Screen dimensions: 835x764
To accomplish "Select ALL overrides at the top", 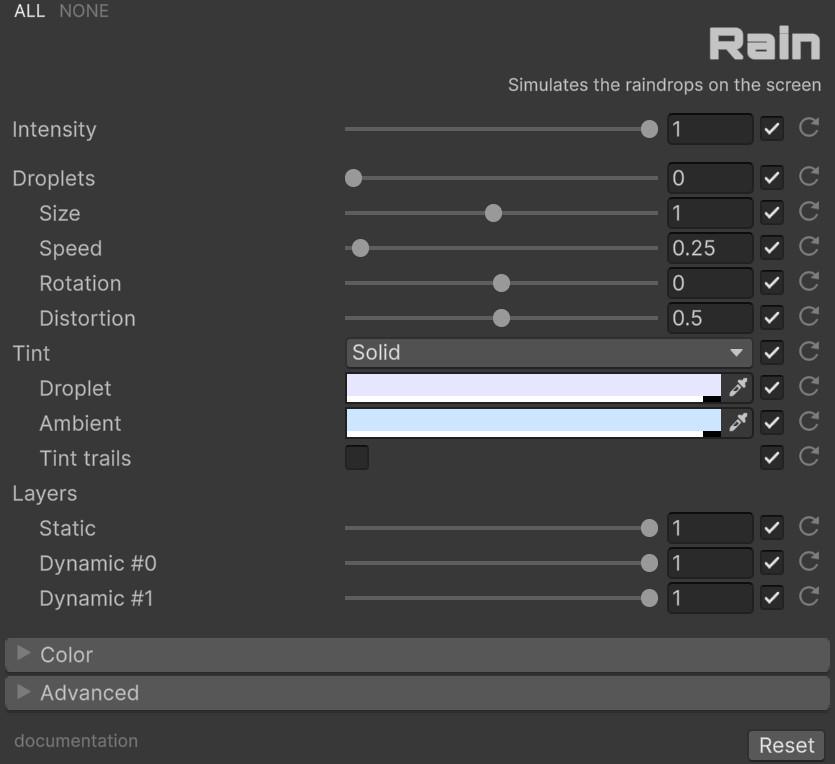I will tap(29, 11).
